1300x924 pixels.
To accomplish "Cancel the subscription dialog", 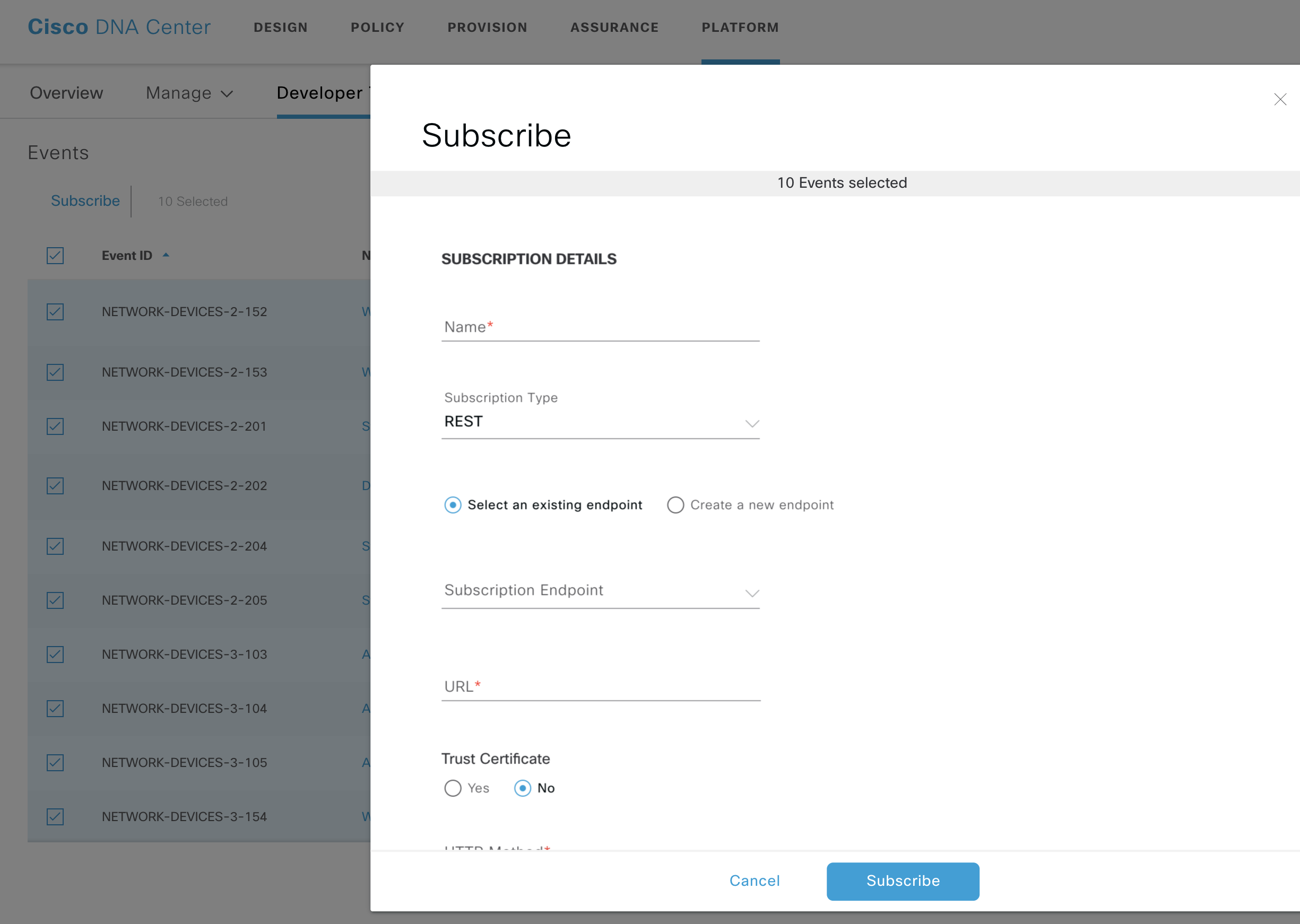I will (x=754, y=881).
